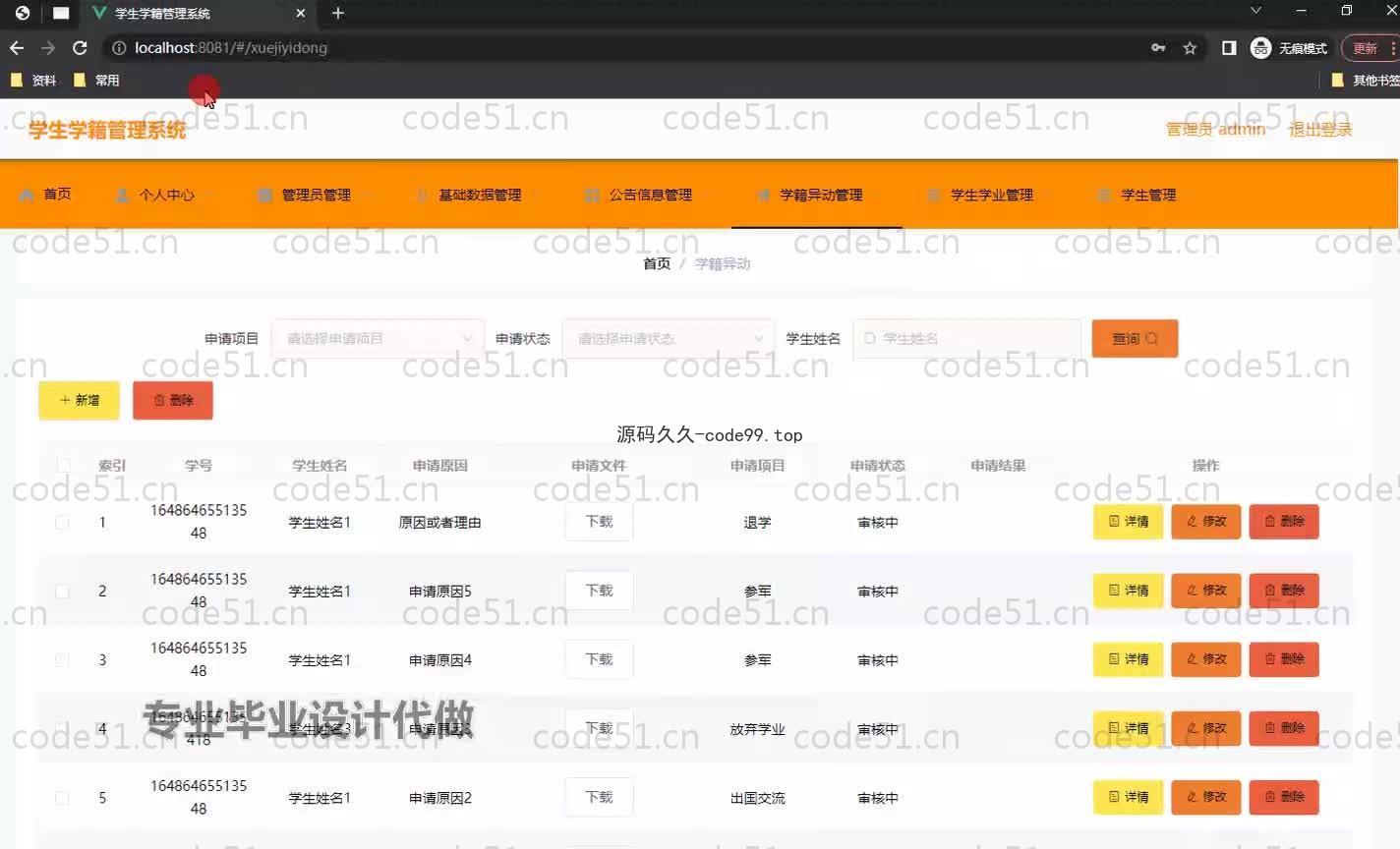This screenshot has height=849, width=1400.
Task: Focus the 学生姓名 search input
Action: (967, 338)
